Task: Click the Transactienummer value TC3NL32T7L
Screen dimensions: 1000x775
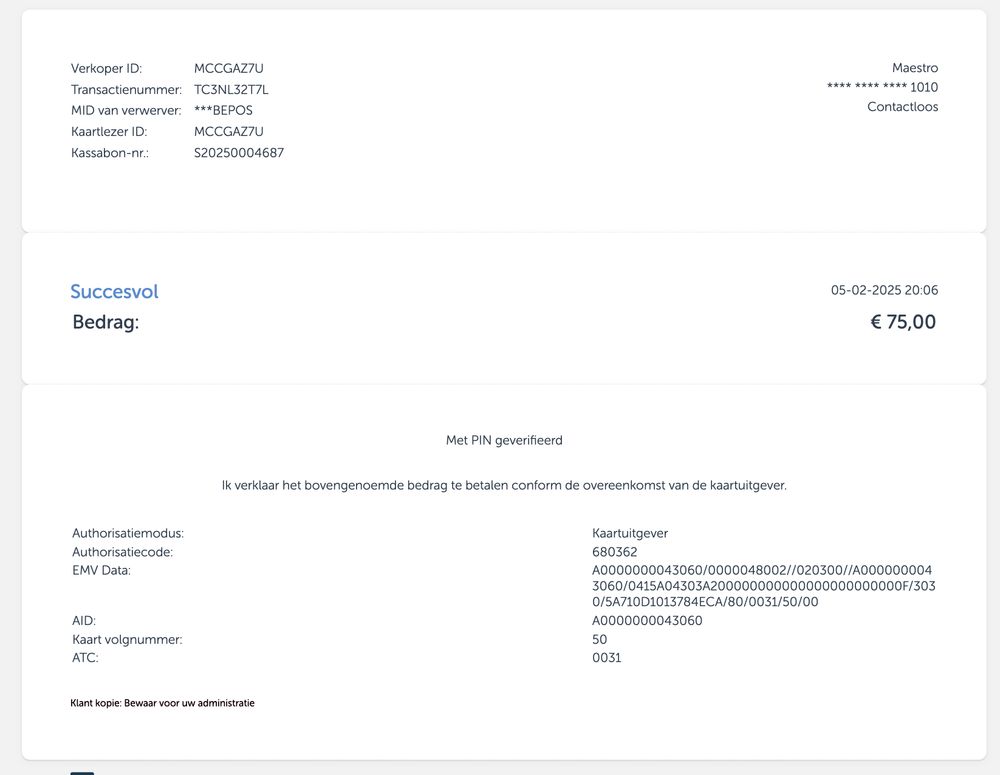Action: click(231, 90)
